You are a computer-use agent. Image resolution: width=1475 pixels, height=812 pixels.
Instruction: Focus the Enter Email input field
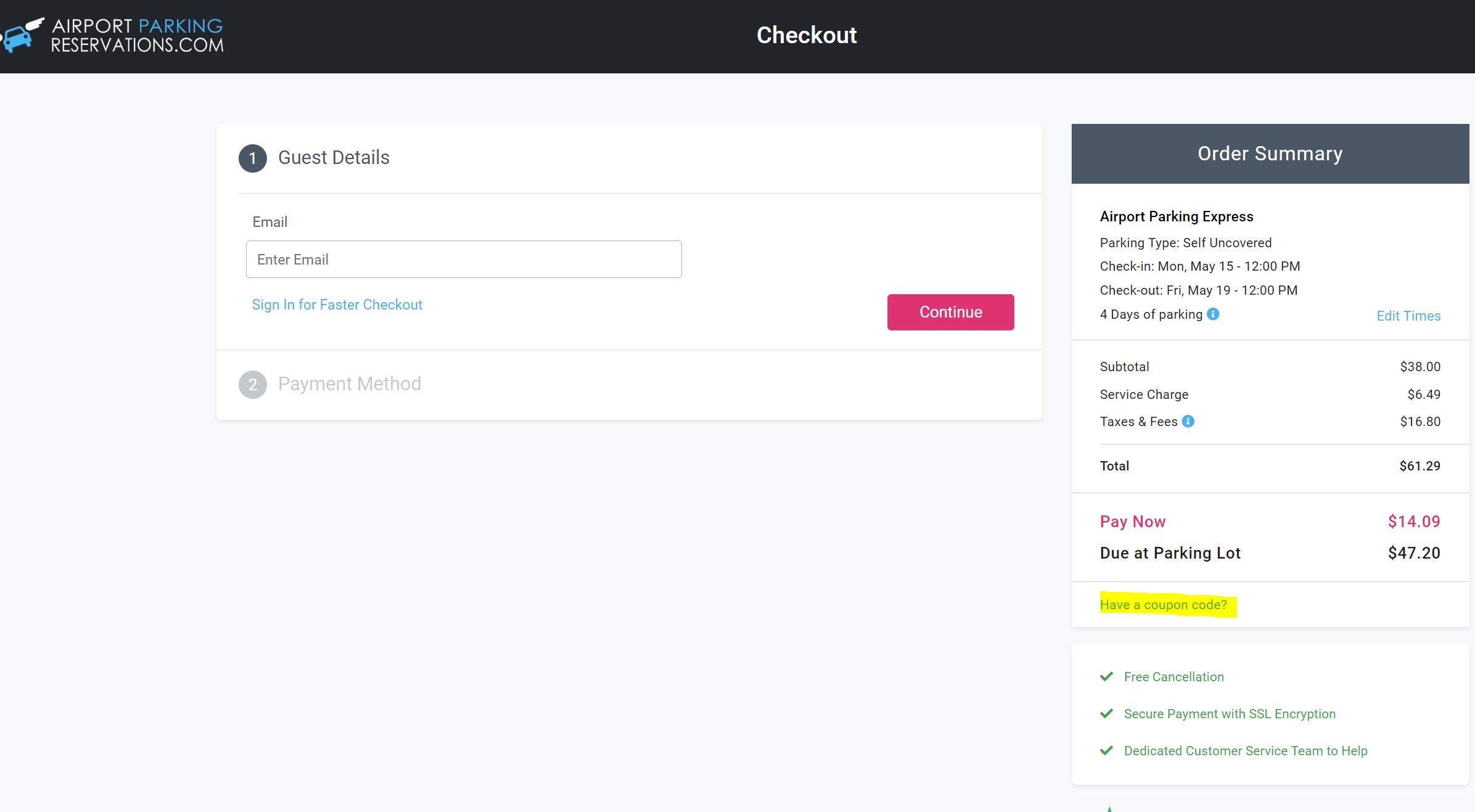[x=464, y=260]
